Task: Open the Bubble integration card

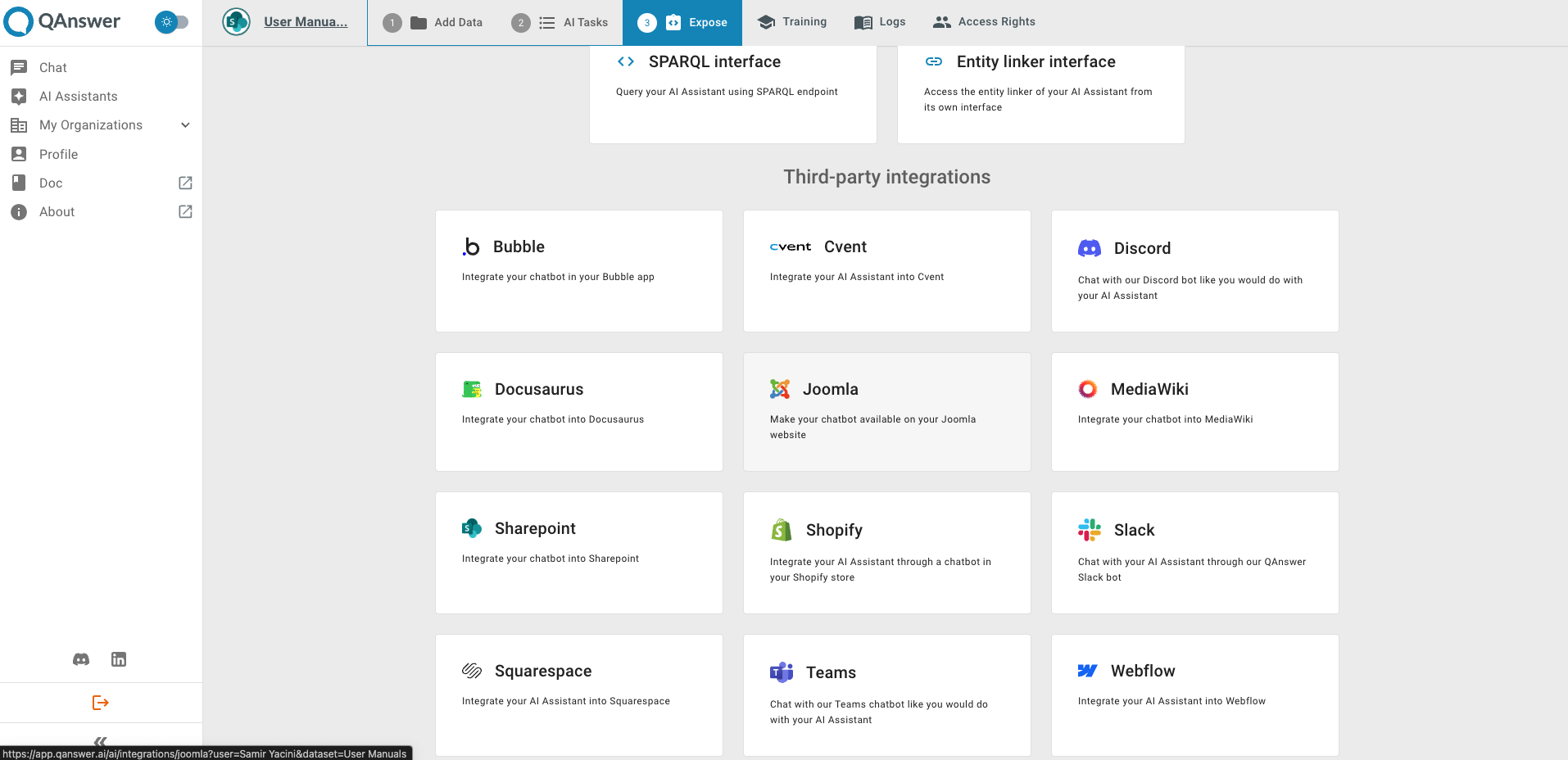Action: (x=579, y=271)
